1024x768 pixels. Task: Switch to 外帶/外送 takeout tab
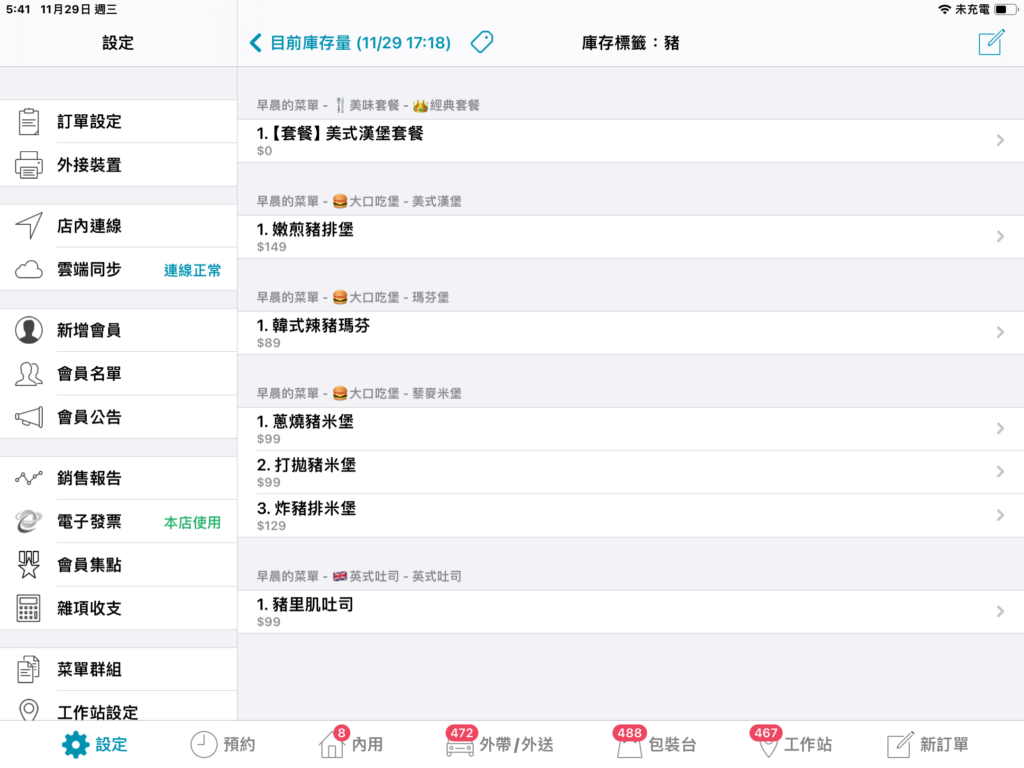tap(500, 743)
